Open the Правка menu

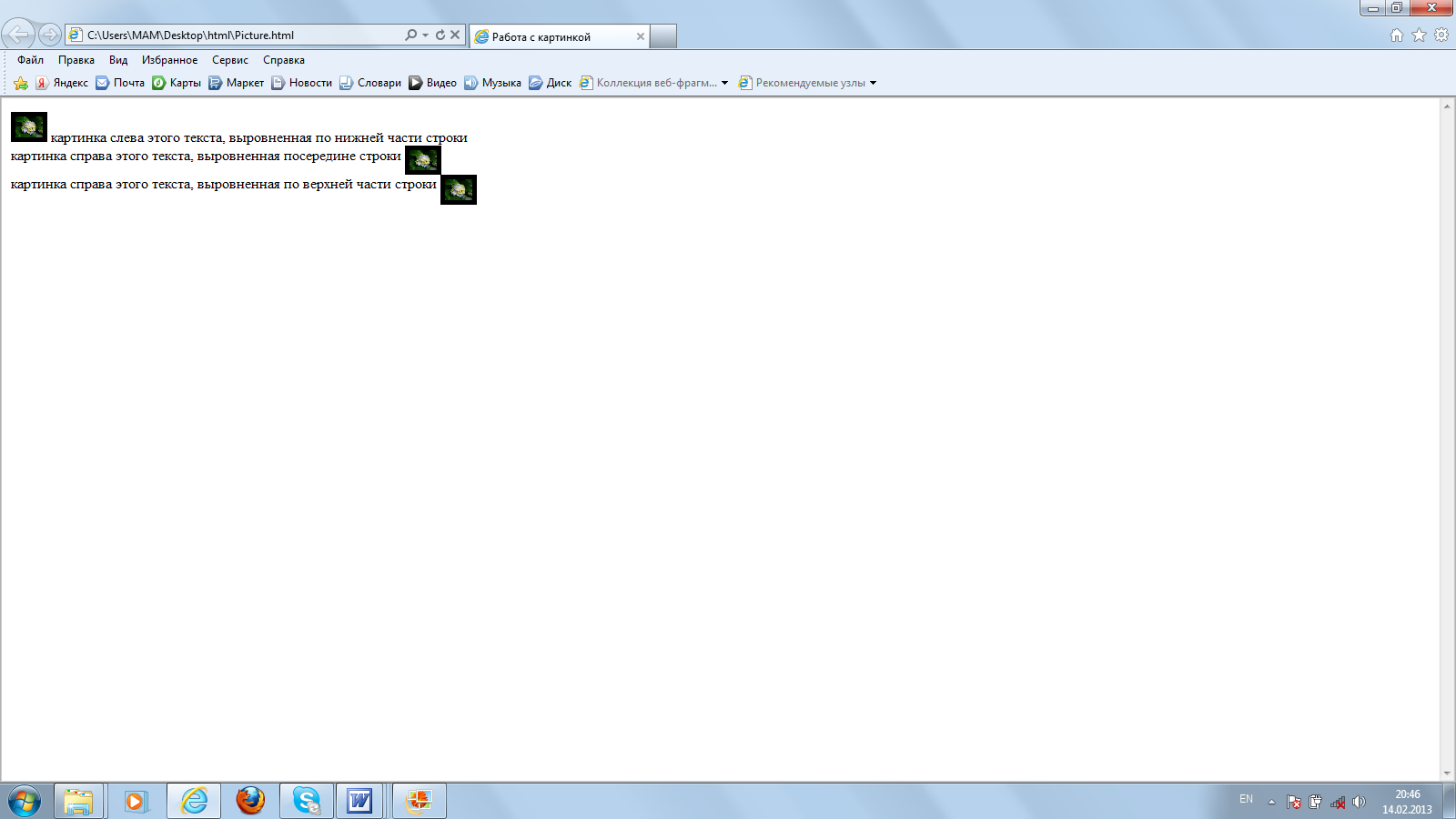point(76,60)
